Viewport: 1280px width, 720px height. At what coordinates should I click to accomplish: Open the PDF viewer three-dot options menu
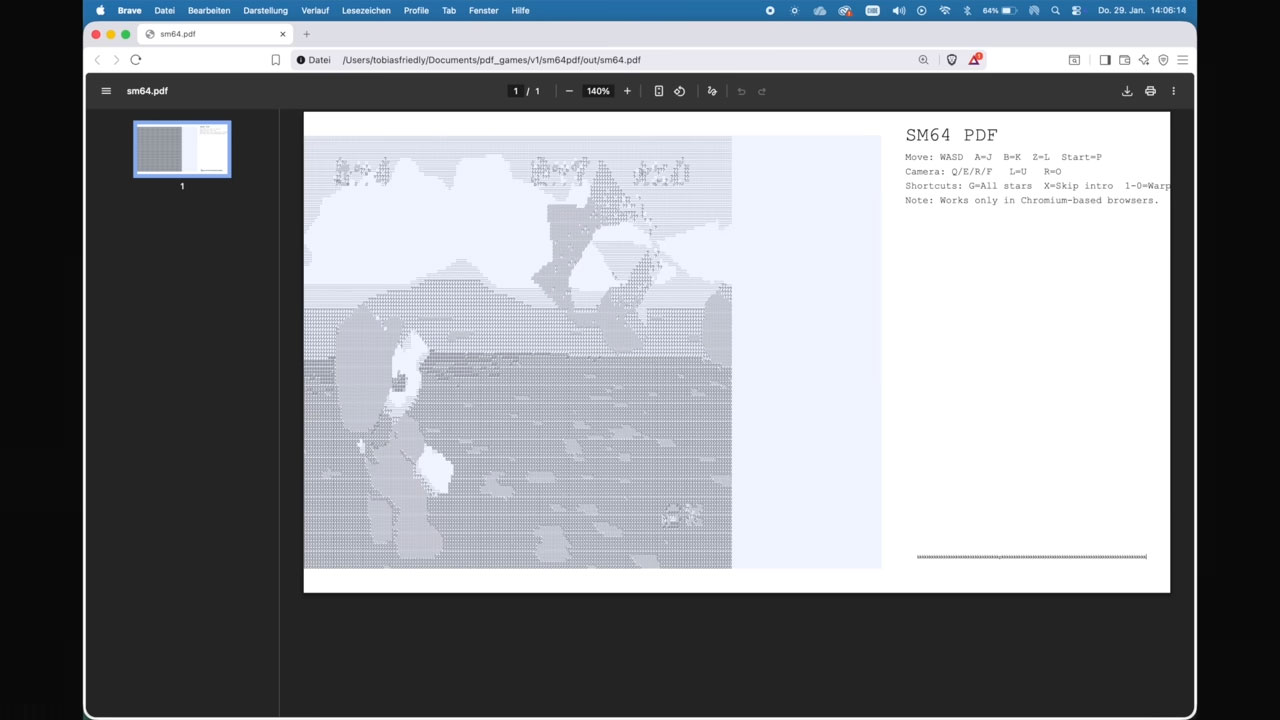(1173, 91)
